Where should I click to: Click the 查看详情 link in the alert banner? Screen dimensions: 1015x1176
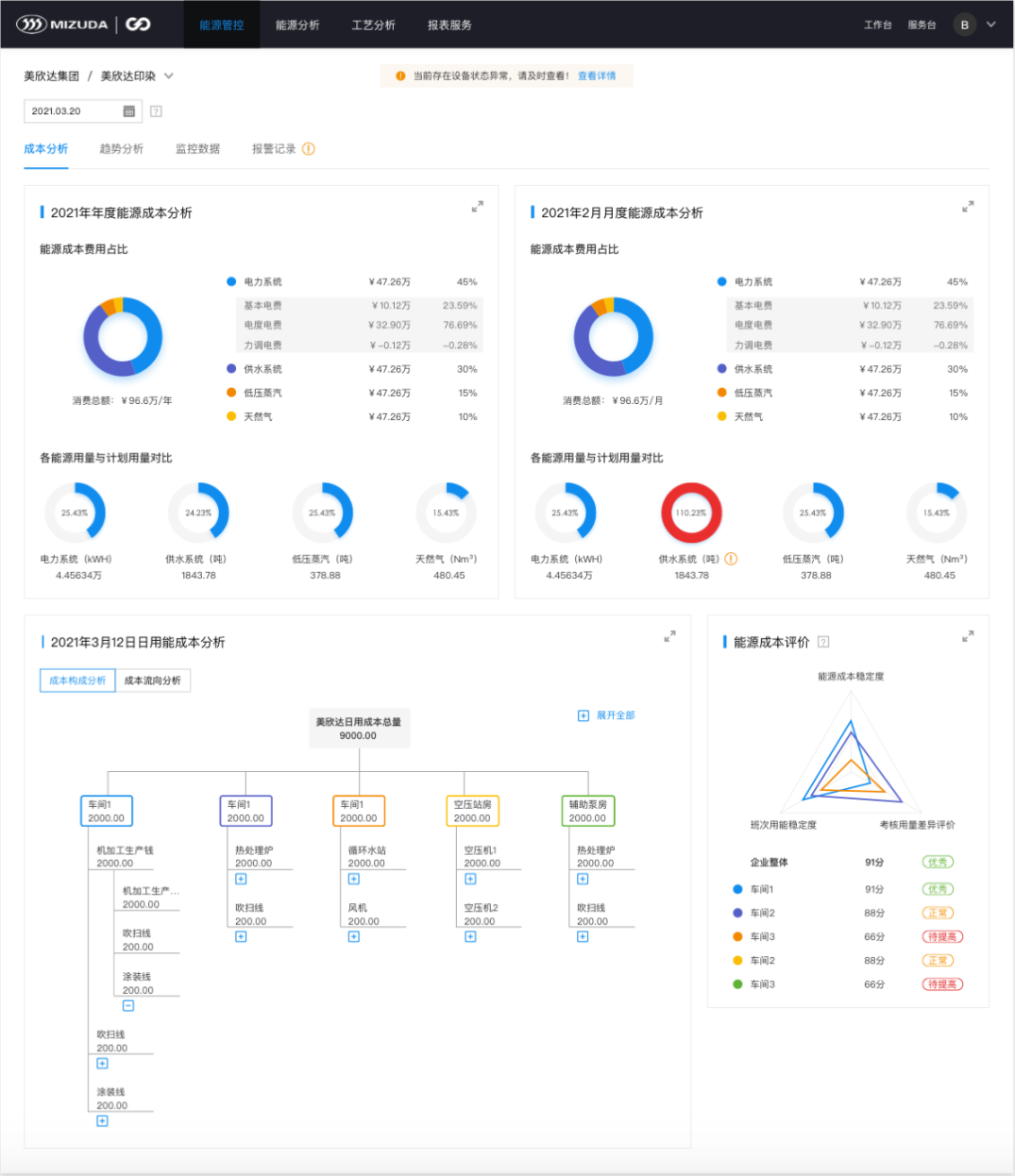(x=597, y=76)
